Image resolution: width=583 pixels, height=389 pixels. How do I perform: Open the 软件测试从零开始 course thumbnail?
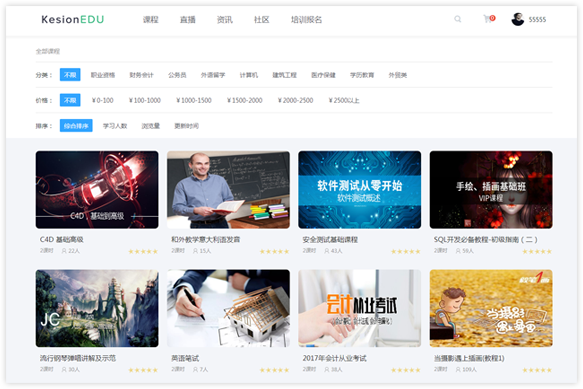360,190
